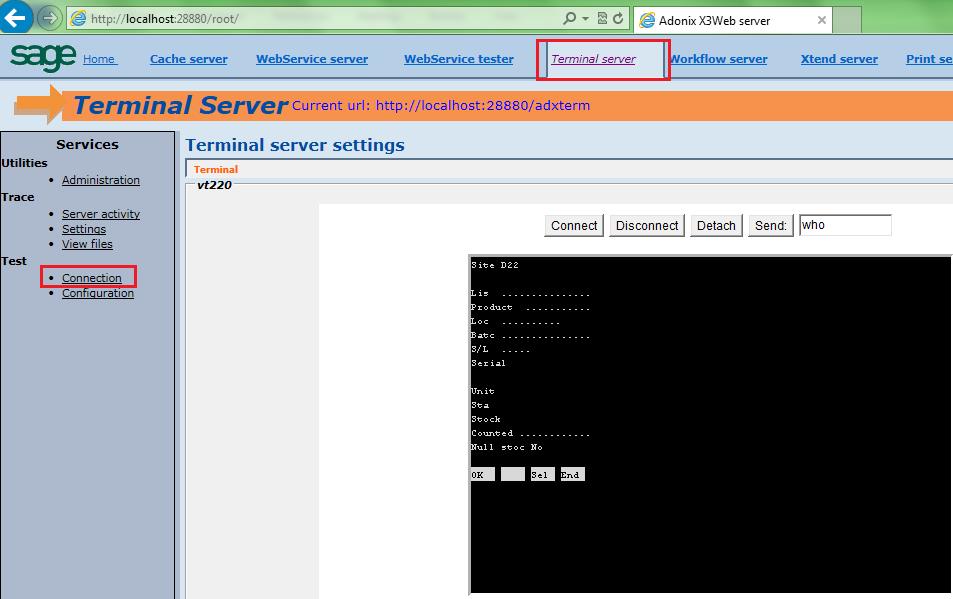Click the OK key in the terminal

[483, 474]
